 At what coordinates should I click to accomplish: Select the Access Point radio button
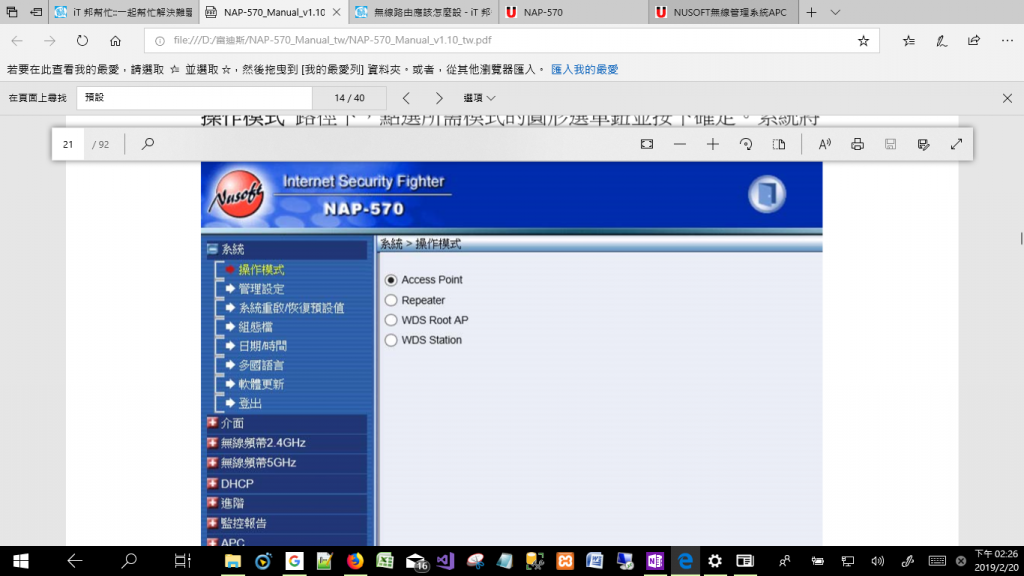click(391, 280)
